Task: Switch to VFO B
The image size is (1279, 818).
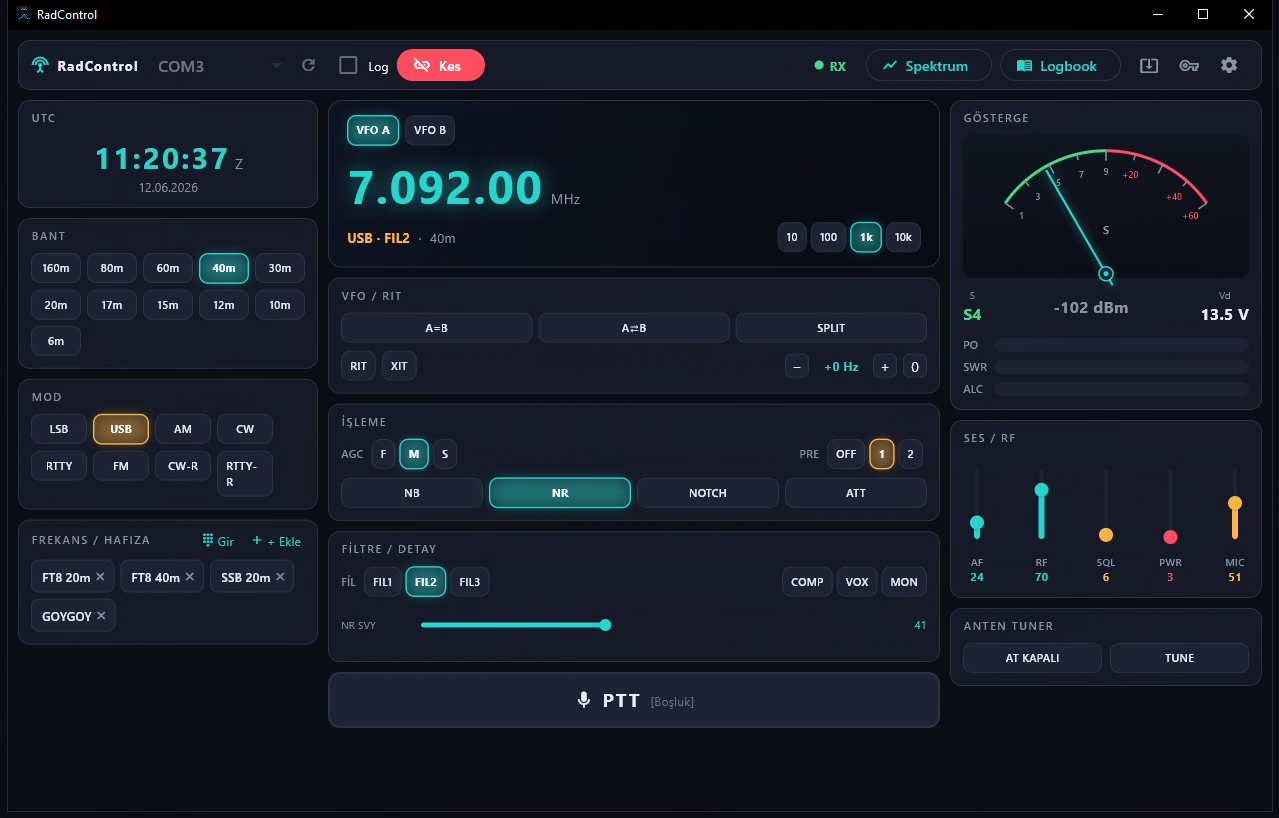Action: point(430,130)
